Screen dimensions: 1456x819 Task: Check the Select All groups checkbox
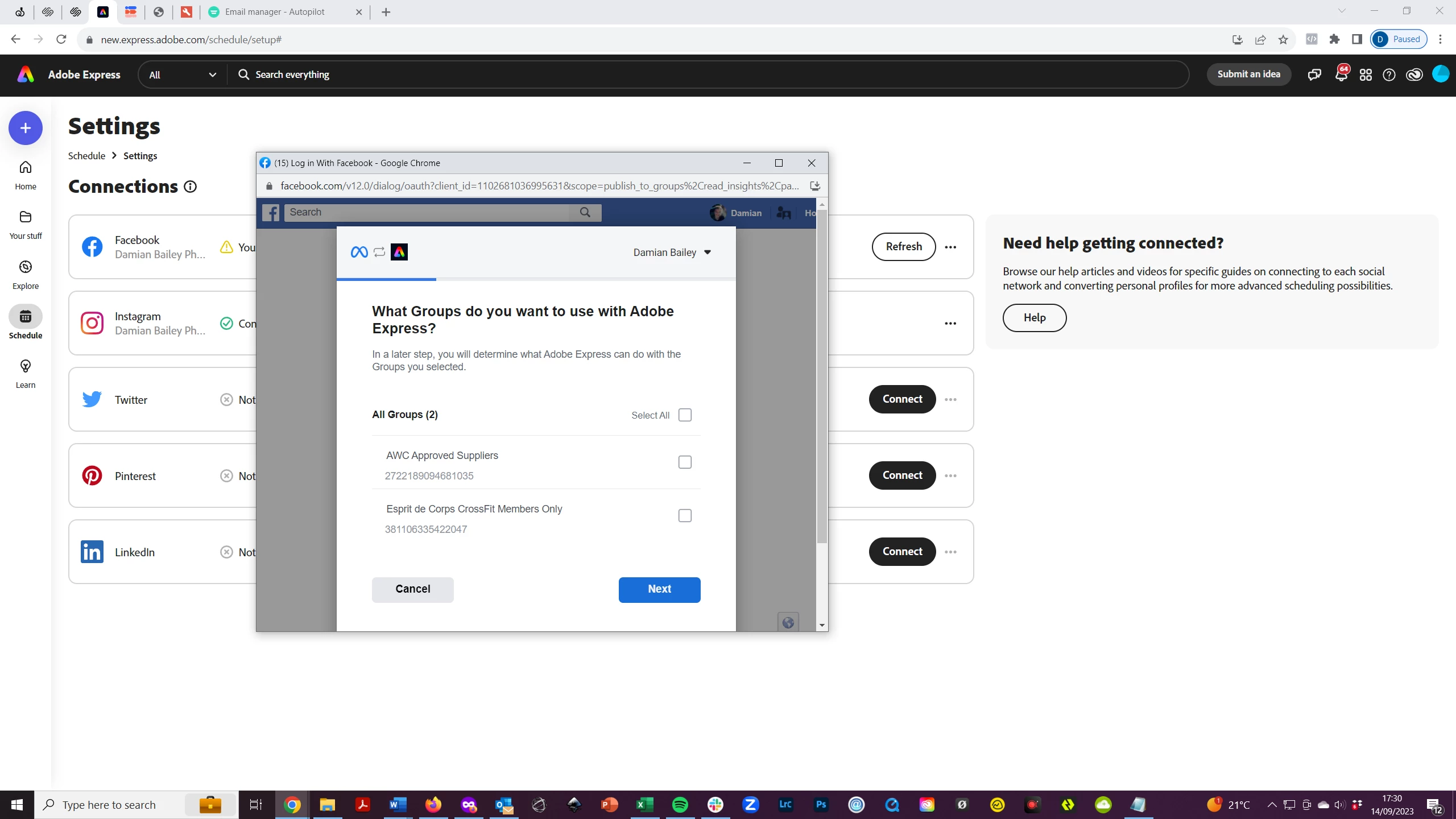[x=685, y=415]
